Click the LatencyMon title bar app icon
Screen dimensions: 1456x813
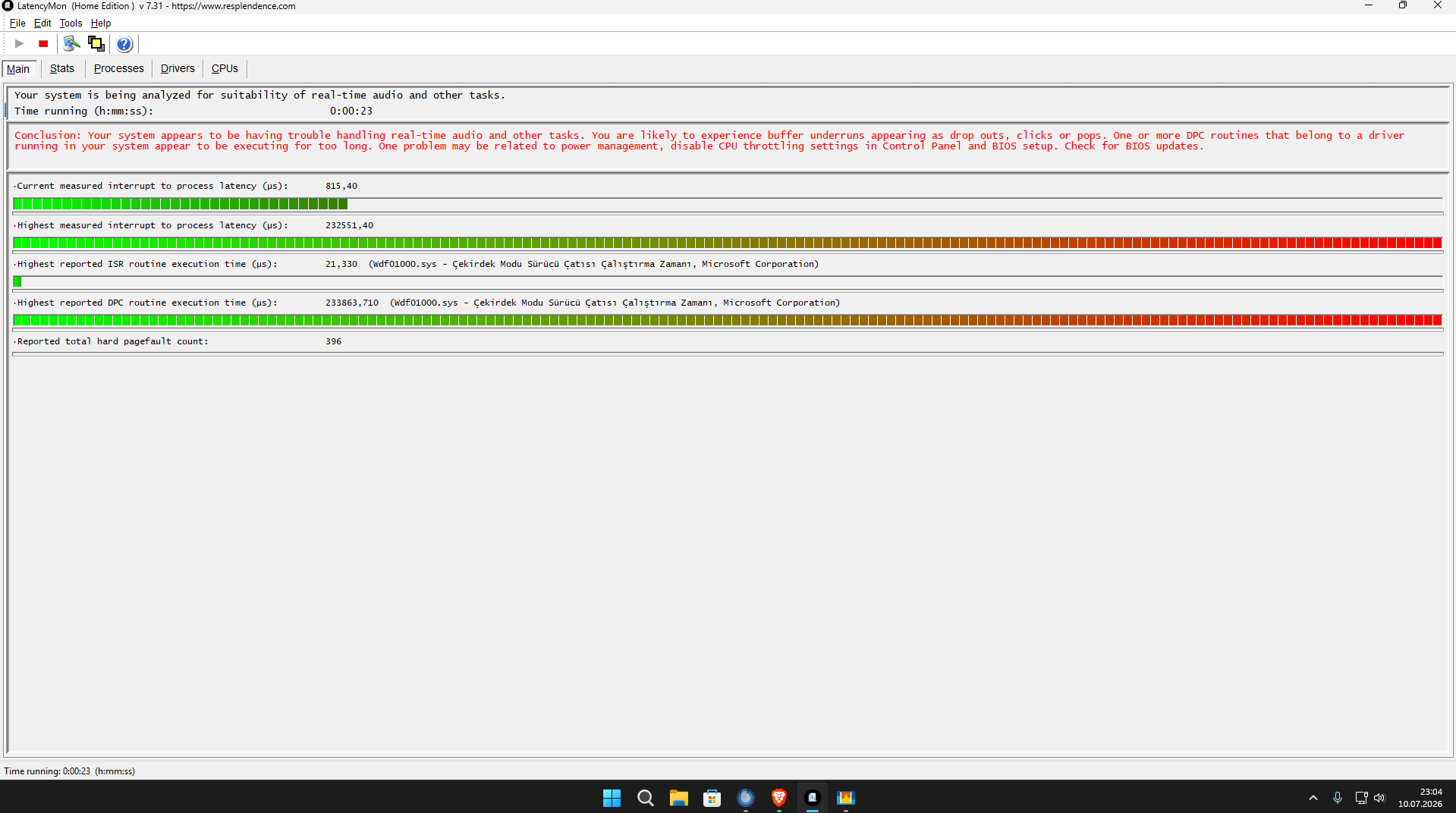[x=8, y=6]
